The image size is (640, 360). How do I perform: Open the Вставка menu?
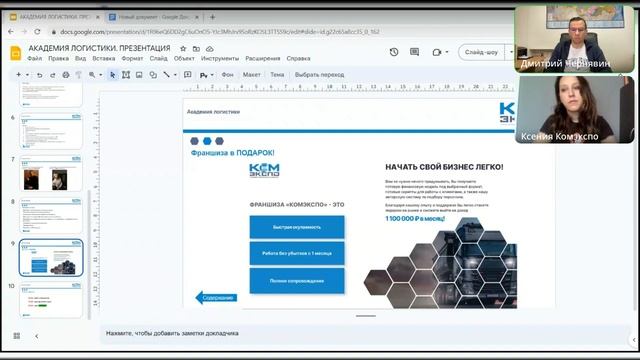tap(104, 58)
